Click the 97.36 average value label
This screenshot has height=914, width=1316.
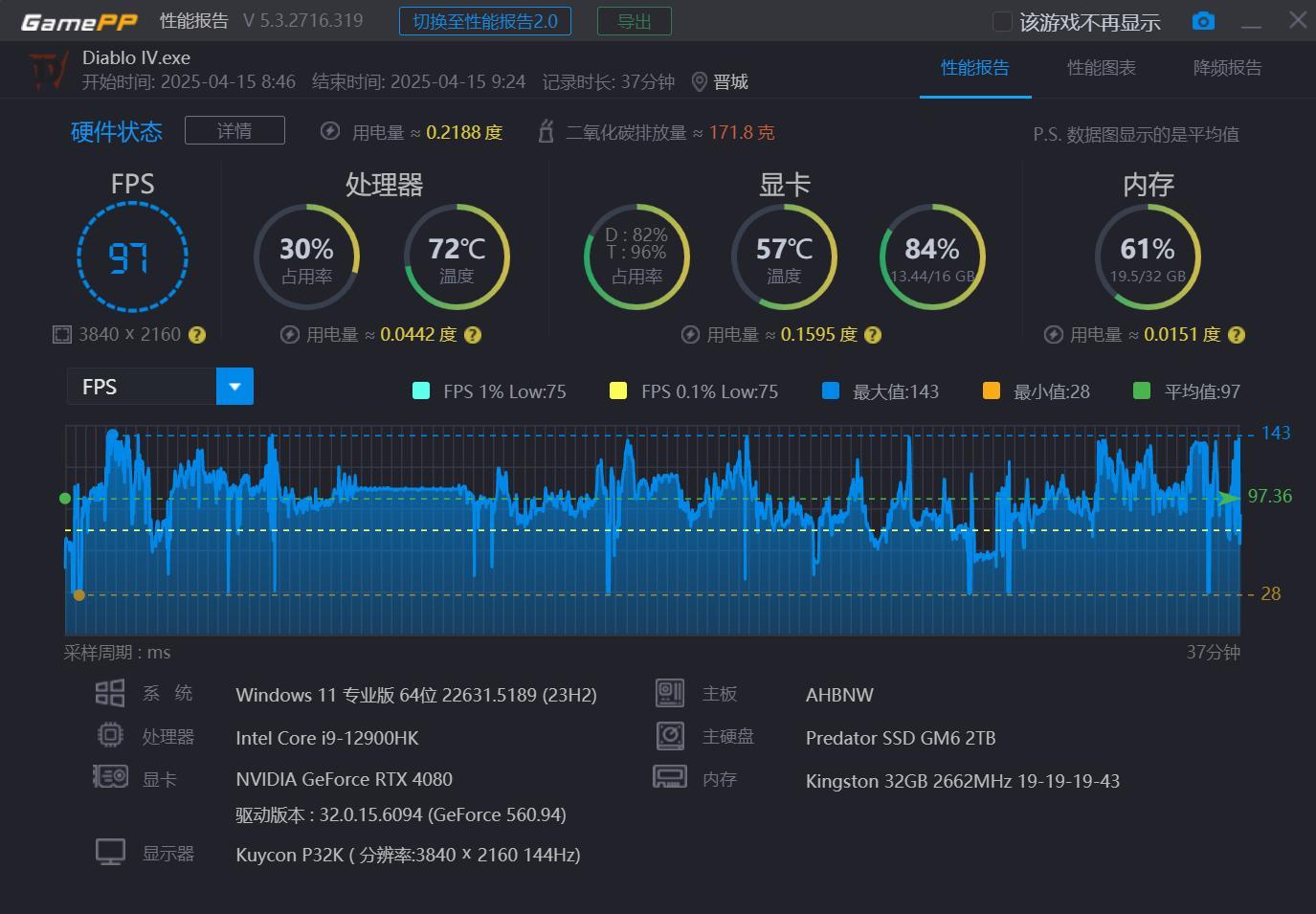coord(1270,496)
